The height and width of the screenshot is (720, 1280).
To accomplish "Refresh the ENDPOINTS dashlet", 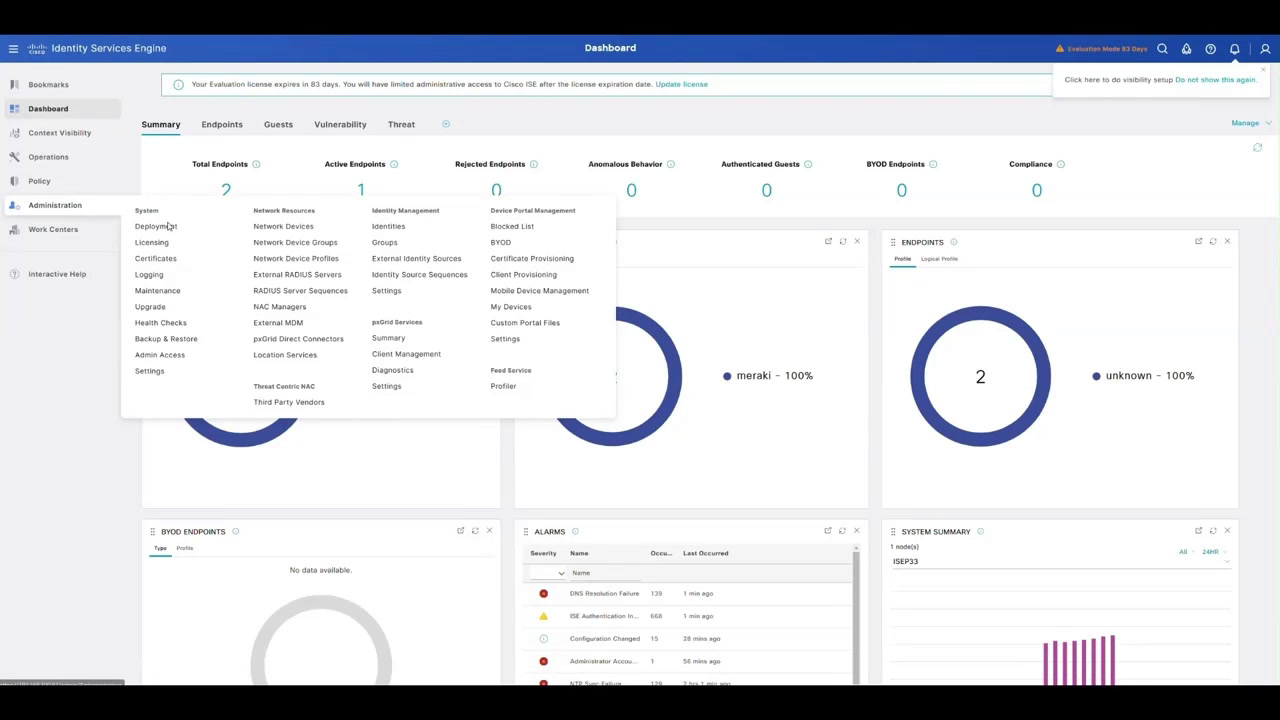I will click(1213, 241).
